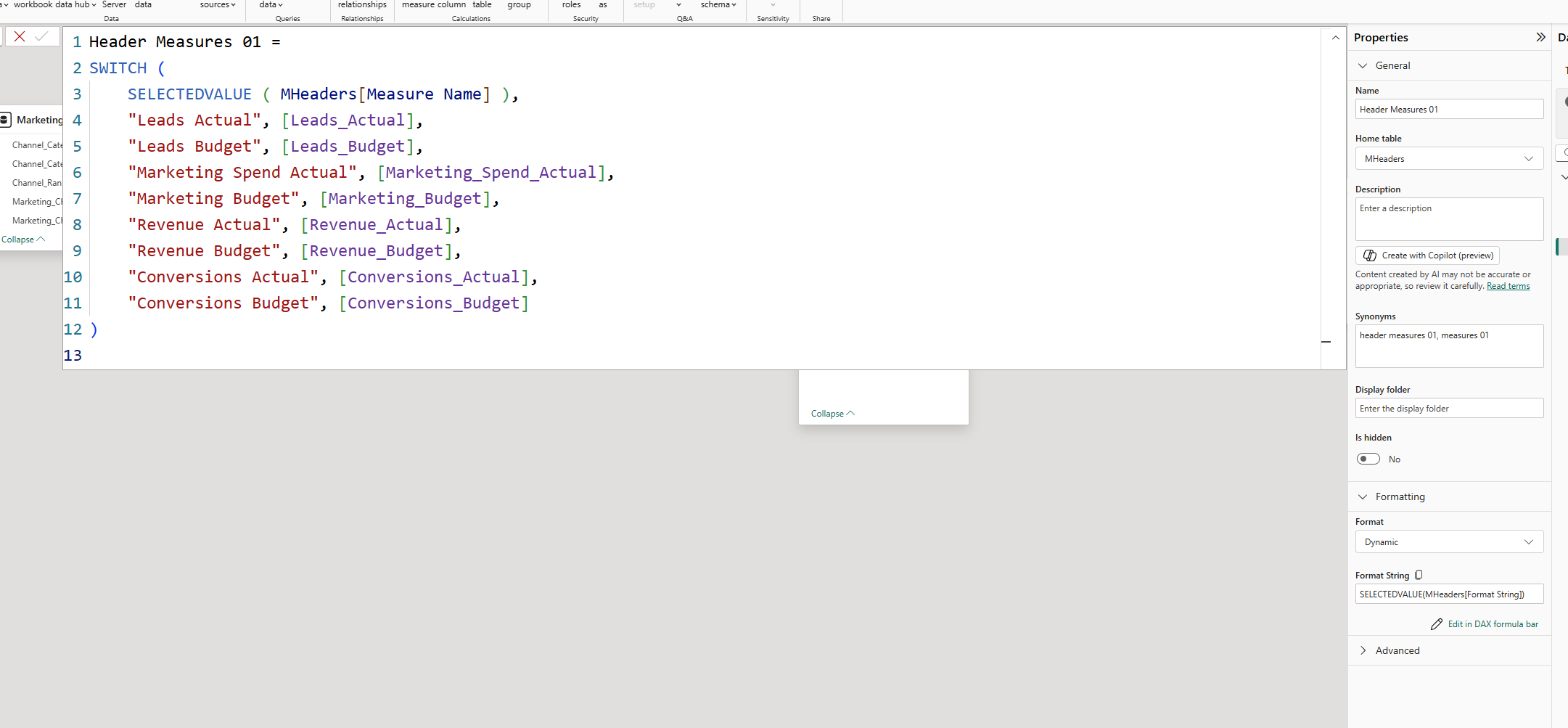Click the Display folder input field
The height and width of the screenshot is (728, 1568).
click(1449, 408)
